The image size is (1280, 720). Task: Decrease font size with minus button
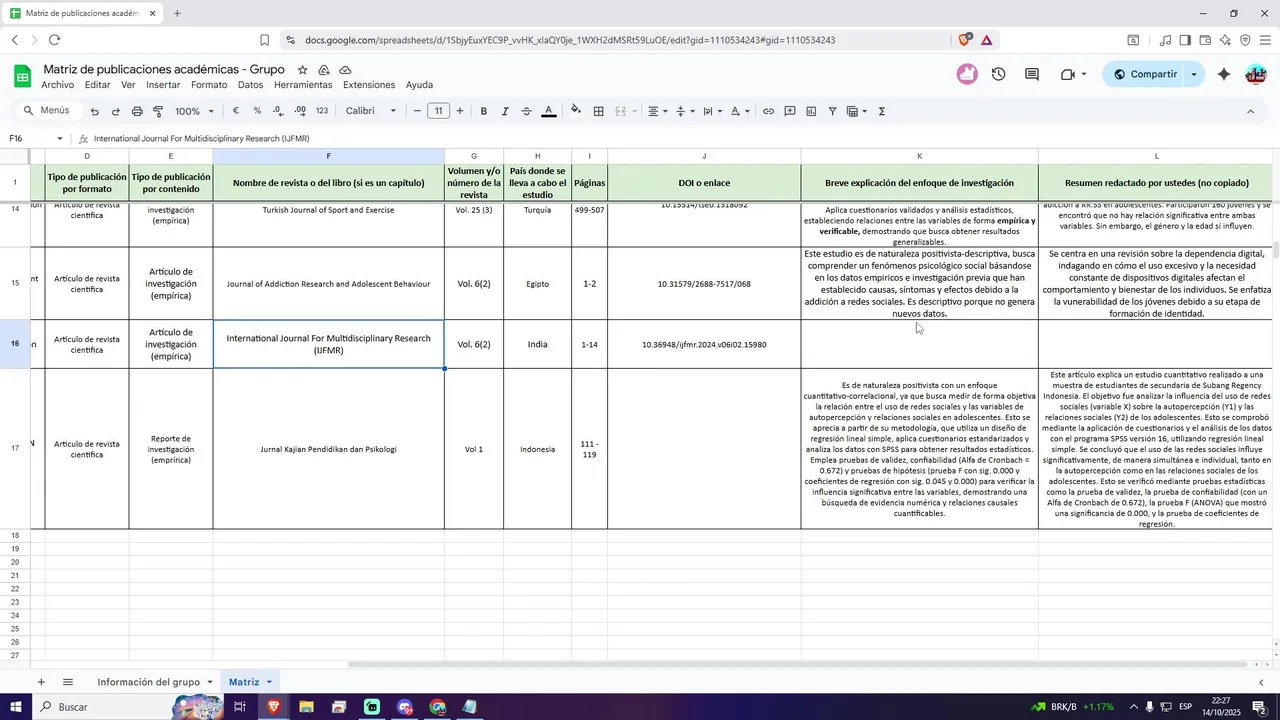click(417, 111)
